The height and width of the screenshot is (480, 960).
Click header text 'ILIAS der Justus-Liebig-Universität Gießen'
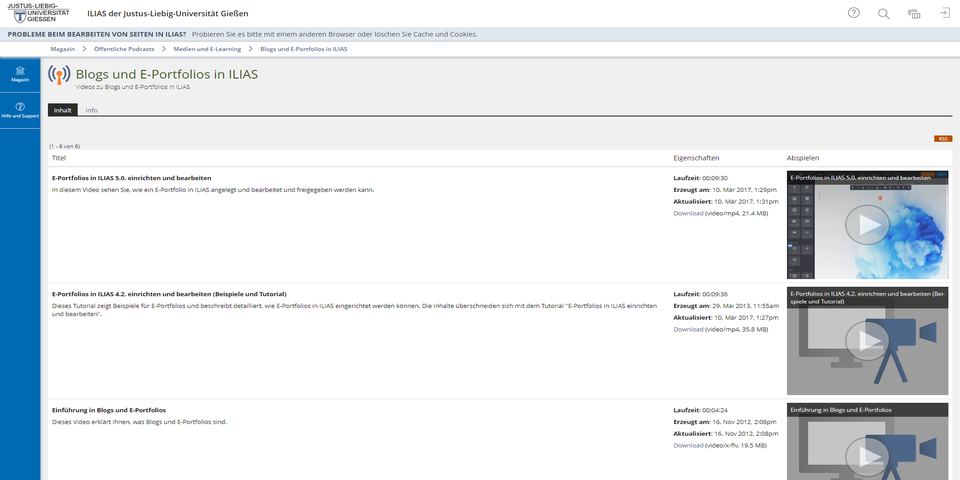[168, 13]
